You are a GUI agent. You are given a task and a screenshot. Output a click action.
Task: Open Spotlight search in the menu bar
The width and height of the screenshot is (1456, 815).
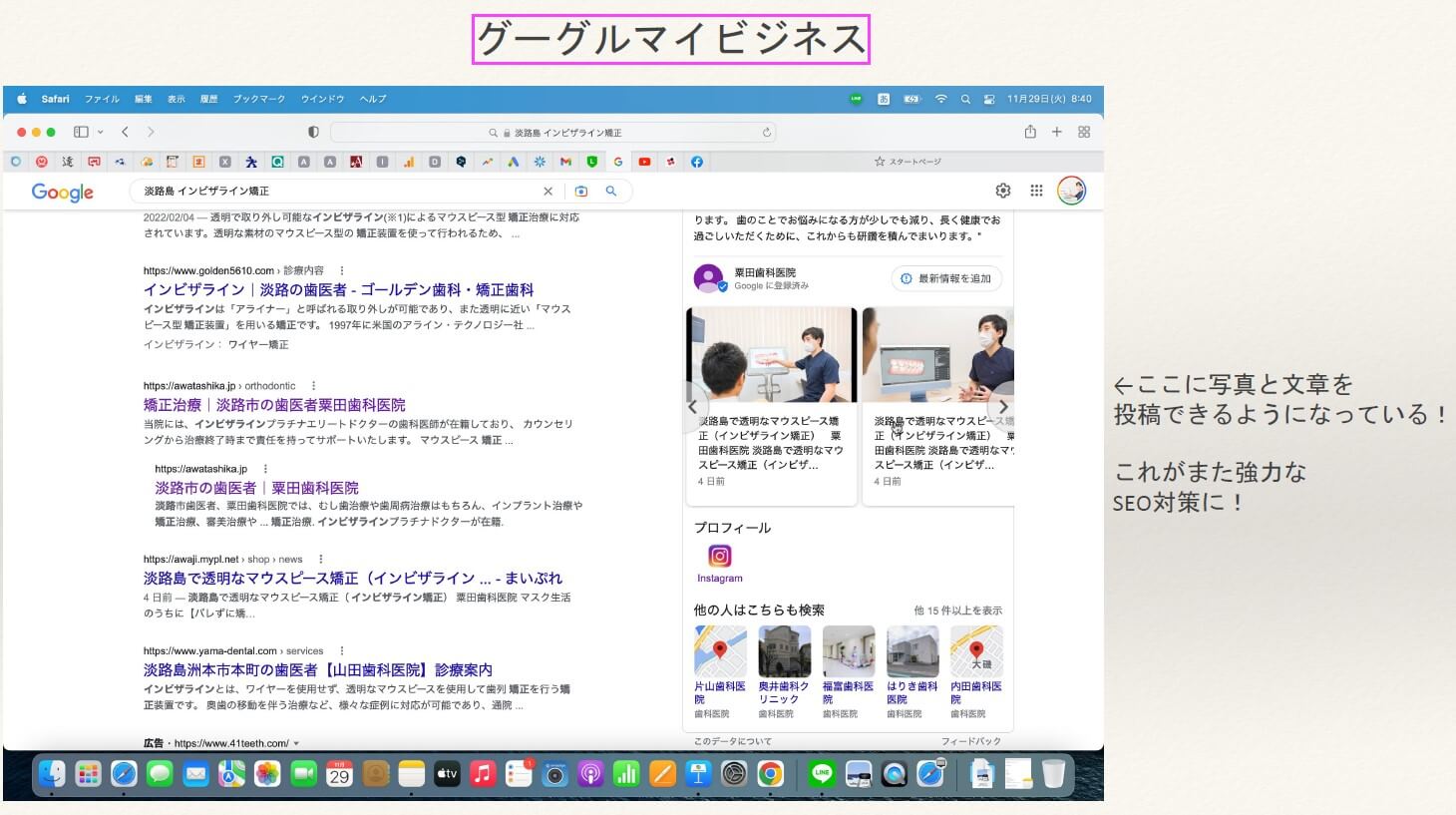pyautogui.click(x=965, y=99)
